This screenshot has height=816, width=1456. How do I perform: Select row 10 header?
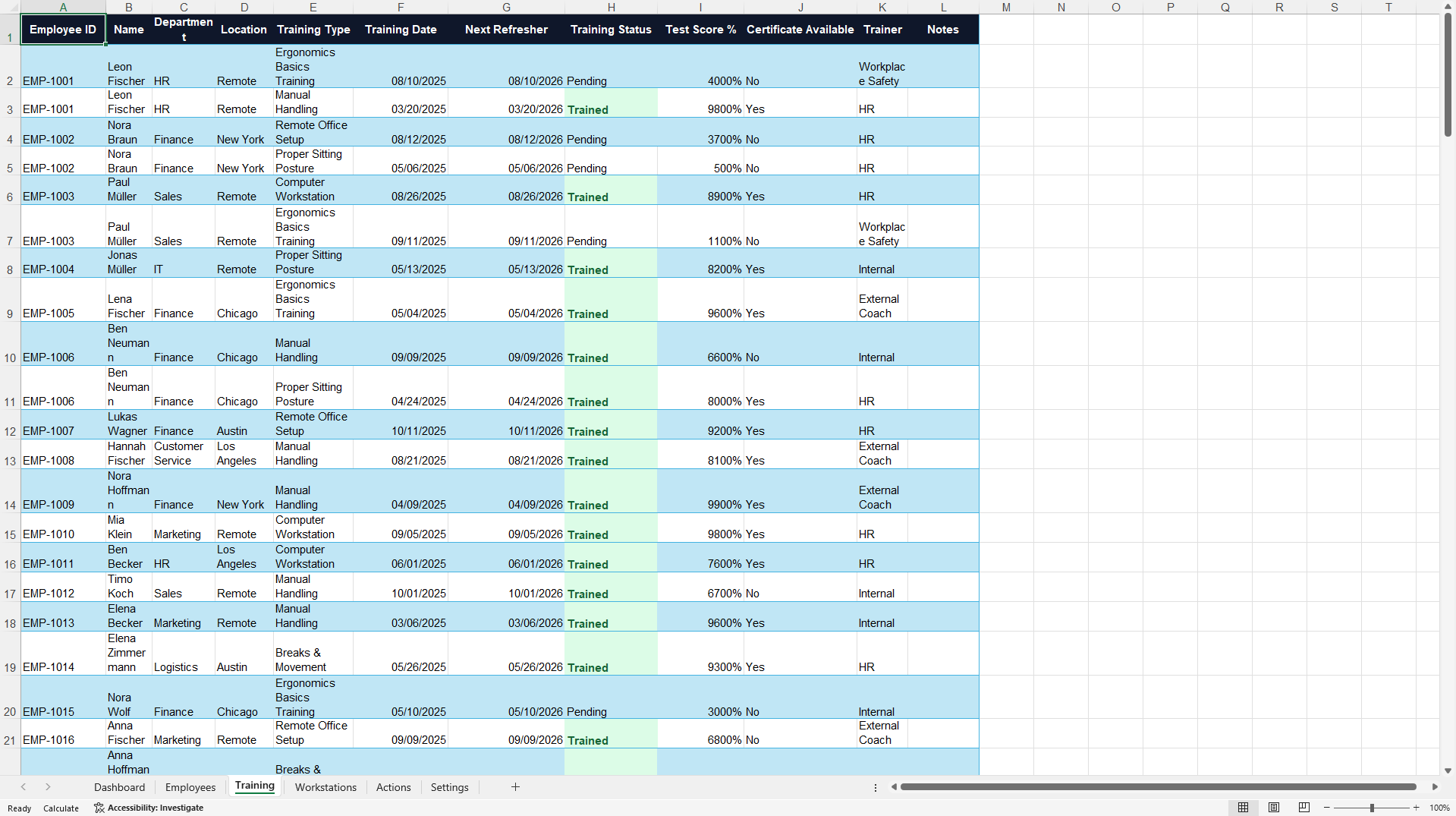click(10, 344)
